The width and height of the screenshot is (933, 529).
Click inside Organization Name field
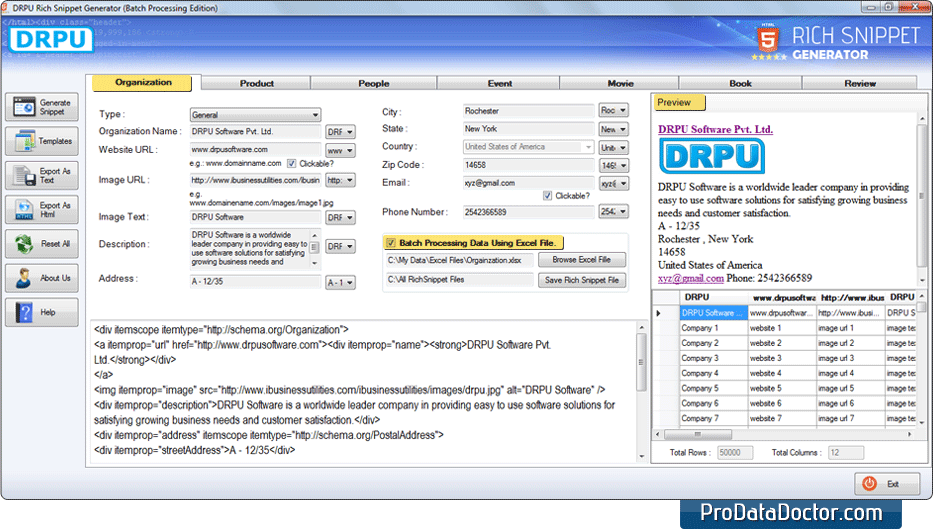tap(255, 132)
